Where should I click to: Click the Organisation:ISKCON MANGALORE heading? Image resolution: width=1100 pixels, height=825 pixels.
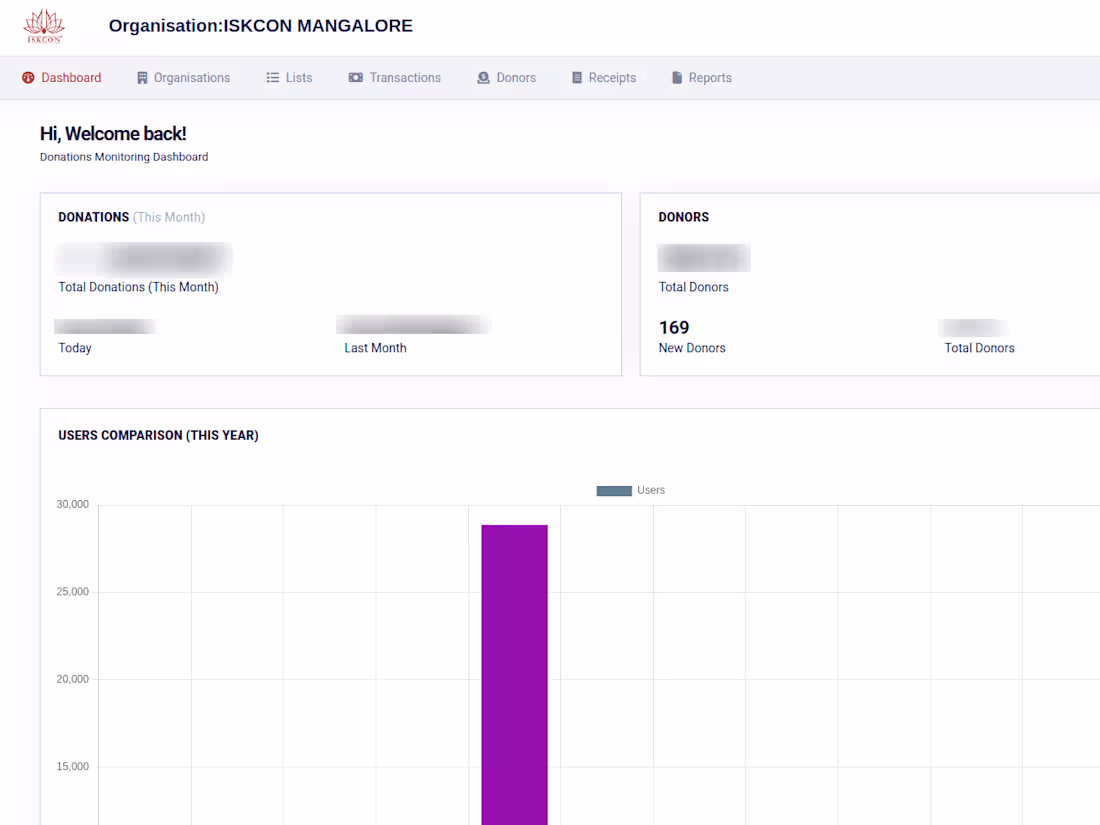(260, 26)
